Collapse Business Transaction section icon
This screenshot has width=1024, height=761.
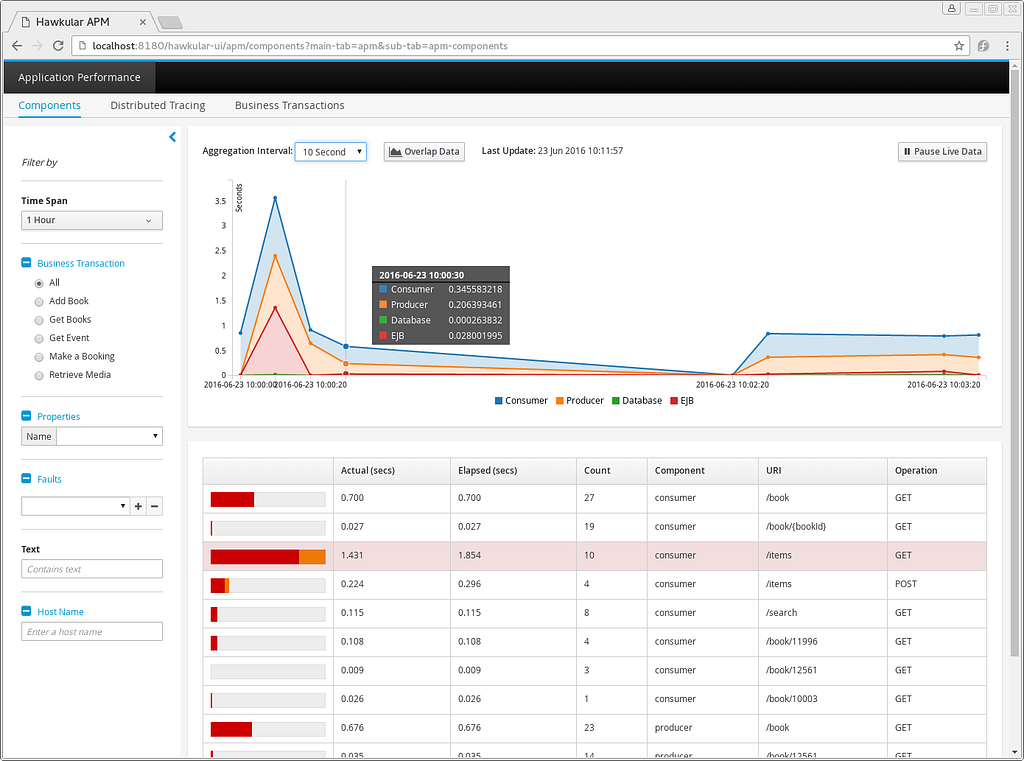click(26, 263)
